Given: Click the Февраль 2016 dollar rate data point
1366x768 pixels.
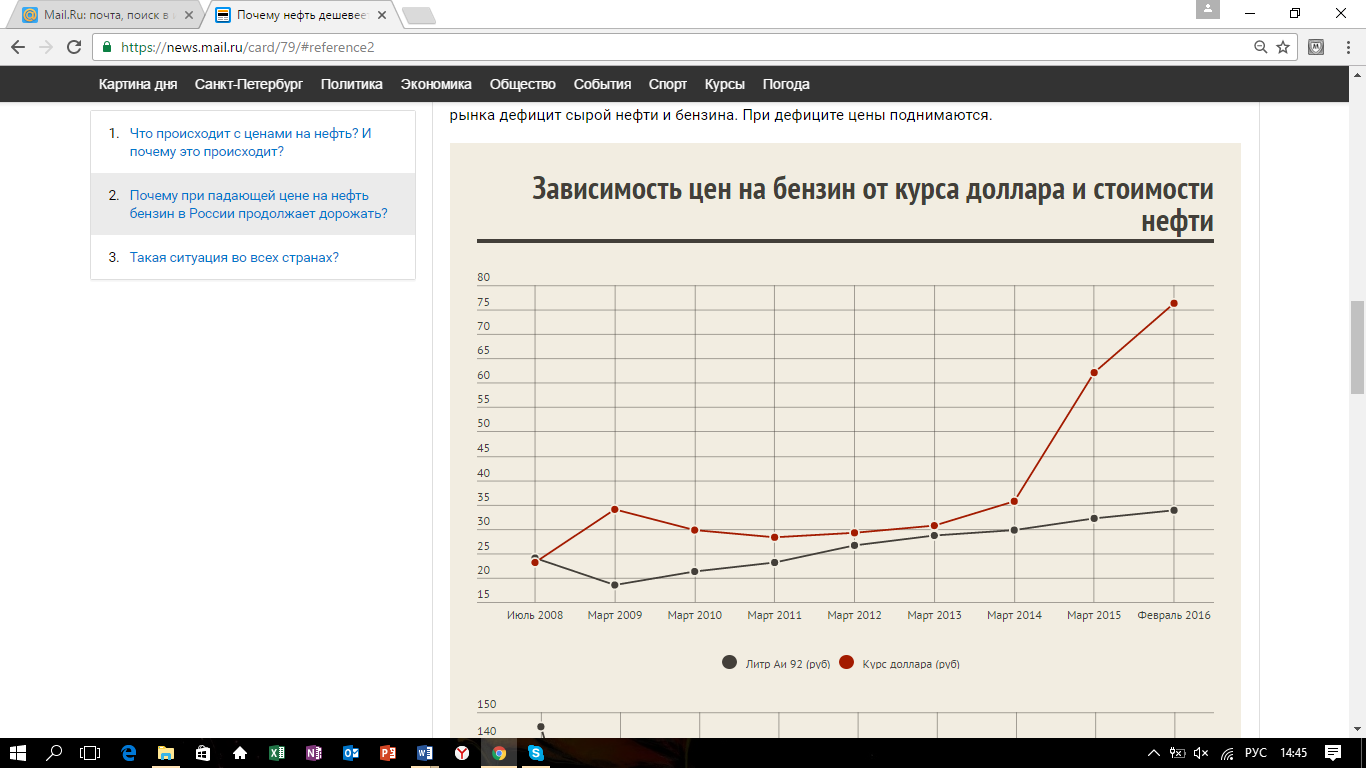Looking at the screenshot, I should pyautogui.click(x=1174, y=303).
